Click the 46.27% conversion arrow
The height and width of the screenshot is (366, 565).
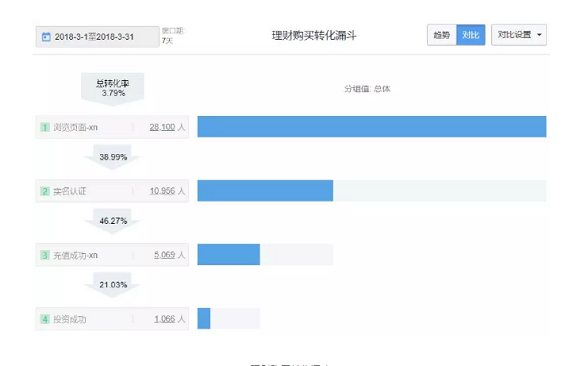pos(112,221)
